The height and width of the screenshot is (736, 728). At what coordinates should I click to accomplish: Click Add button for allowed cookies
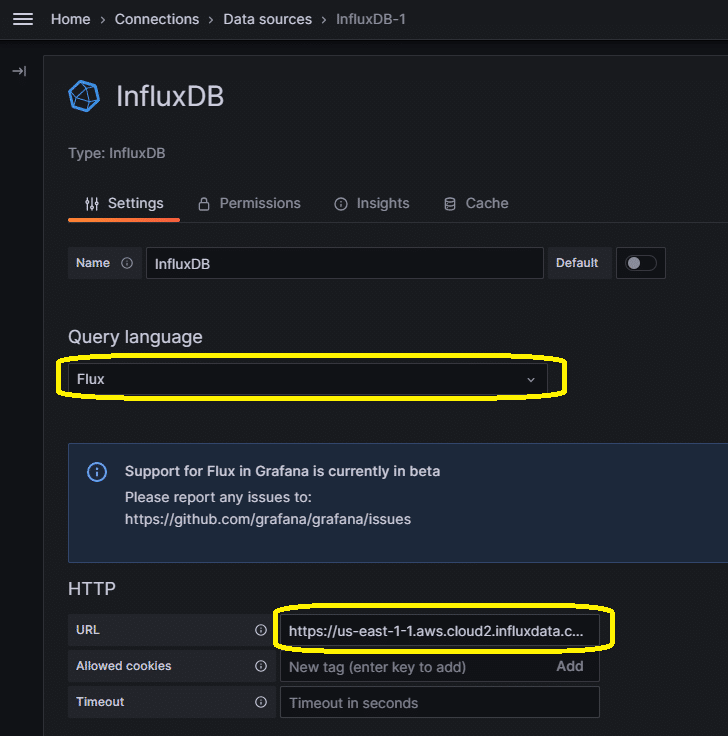click(x=570, y=666)
